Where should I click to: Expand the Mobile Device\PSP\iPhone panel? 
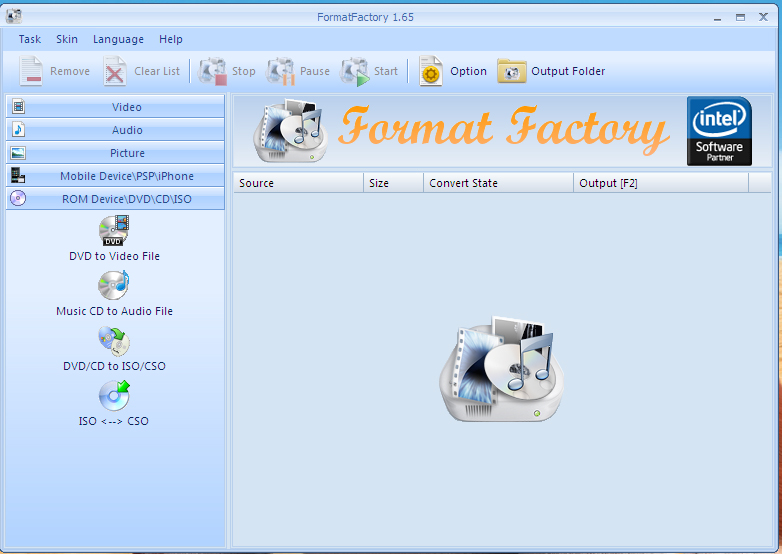[x=115, y=176]
